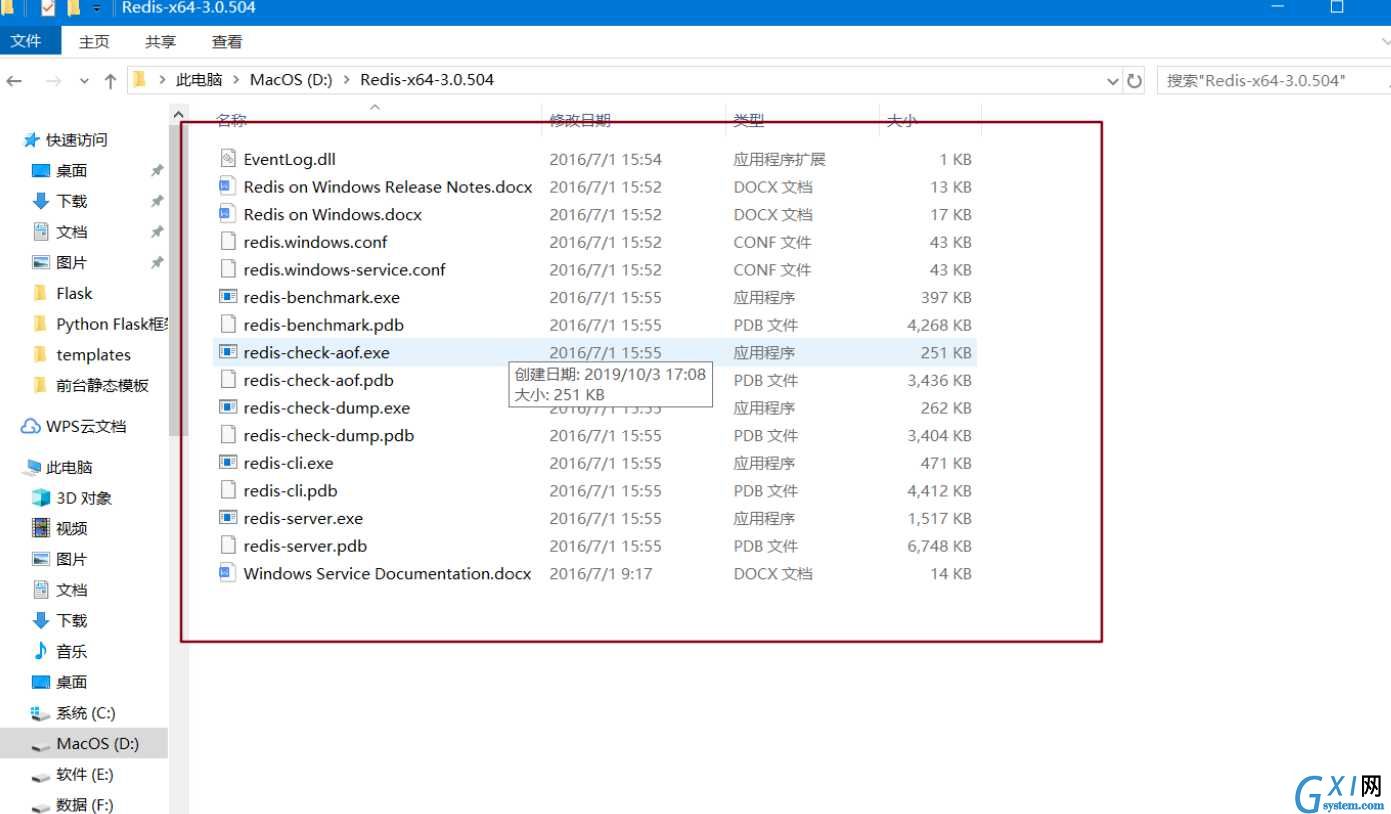Viewport: 1391px width, 814px height.
Task: Select MacOS (D:) in the address breadcrumb
Action: [x=291, y=80]
